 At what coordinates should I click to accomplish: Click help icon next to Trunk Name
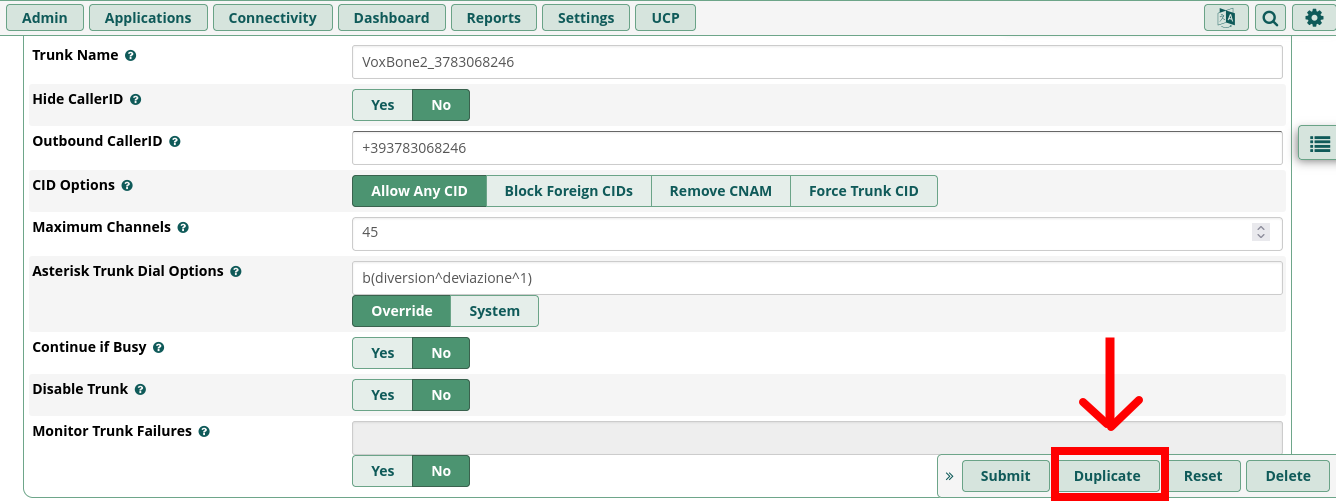click(131, 56)
